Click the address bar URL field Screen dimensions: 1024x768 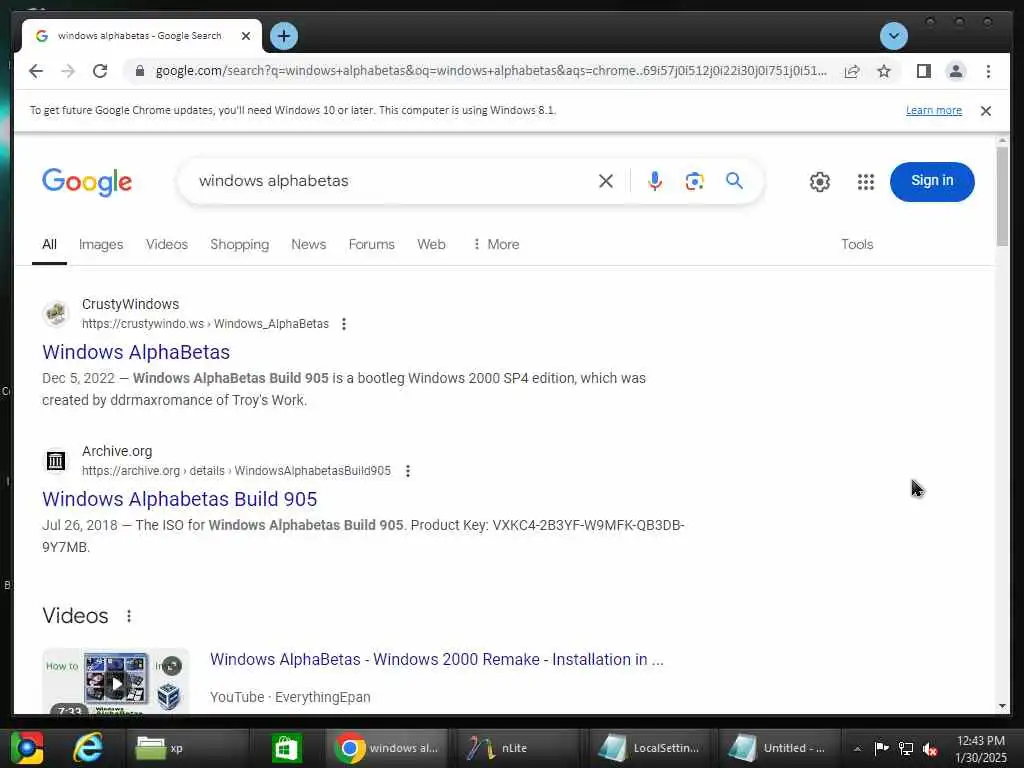491,71
